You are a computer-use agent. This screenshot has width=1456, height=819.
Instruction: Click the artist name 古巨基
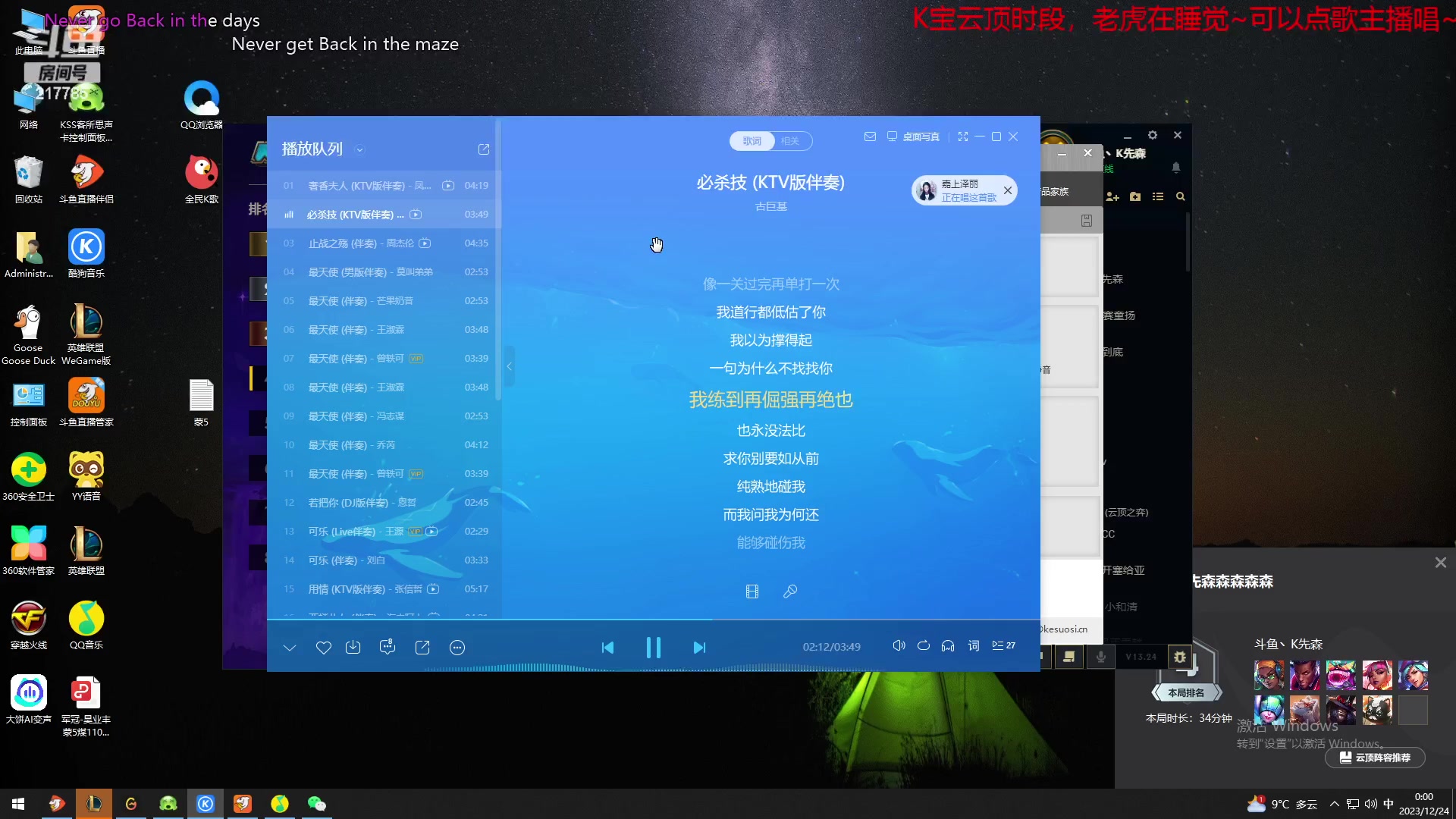pyautogui.click(x=771, y=206)
